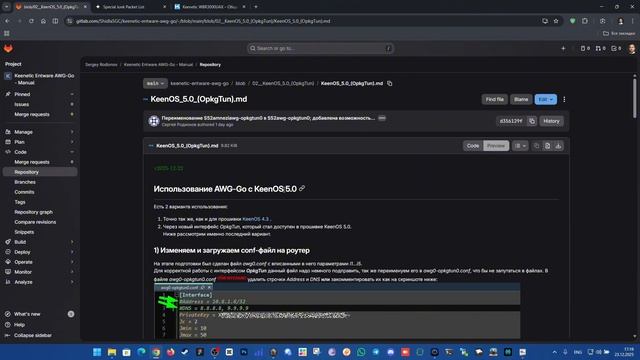Open Chrome from taskbar

(156, 352)
